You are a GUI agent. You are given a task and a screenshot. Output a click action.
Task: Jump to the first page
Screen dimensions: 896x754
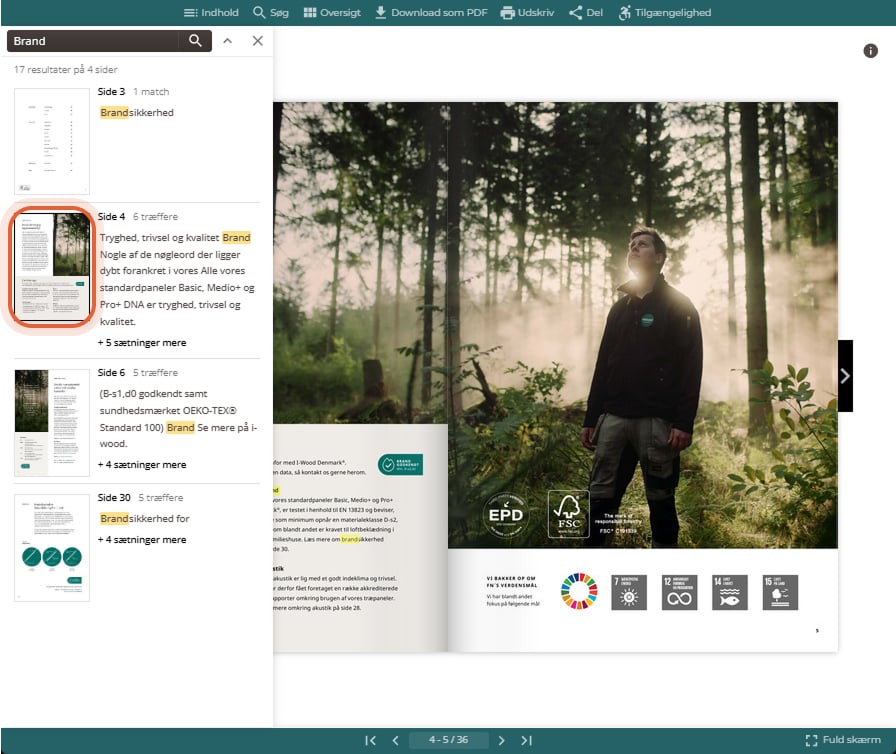click(370, 740)
